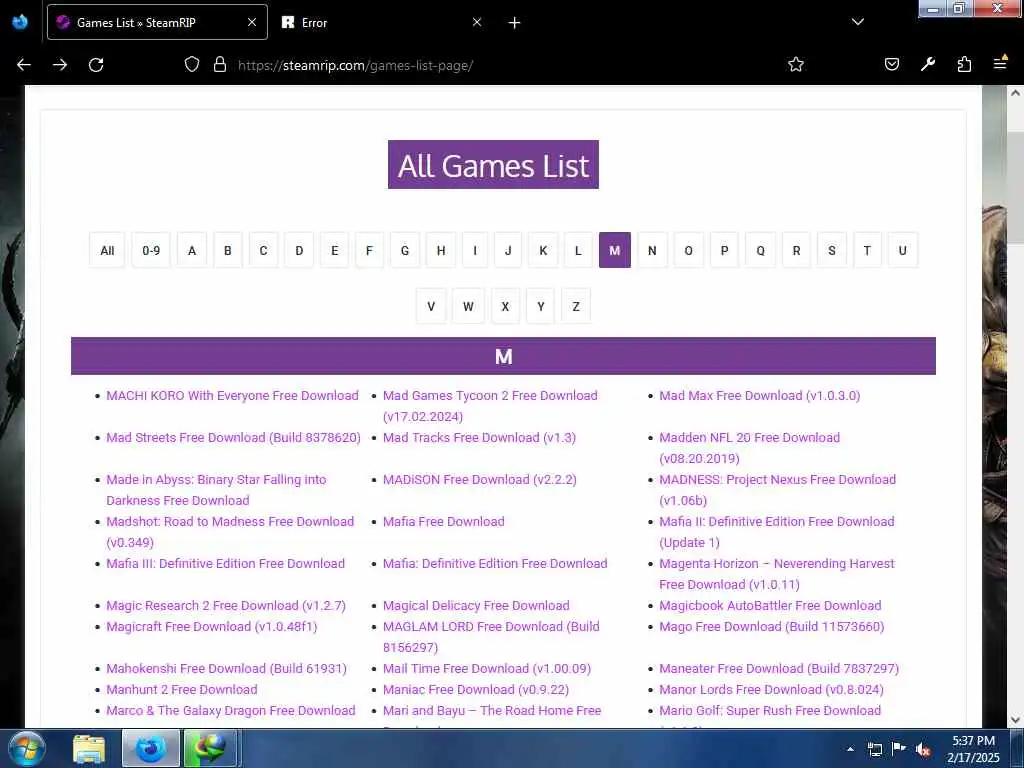Filter games list by 0-9
The width and height of the screenshot is (1024, 768).
[151, 250]
